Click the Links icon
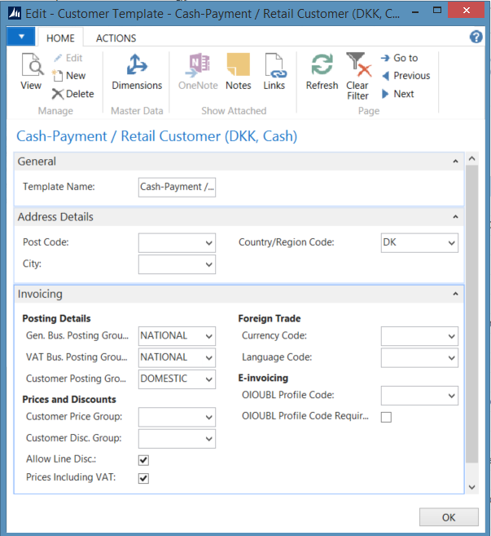 coord(275,65)
